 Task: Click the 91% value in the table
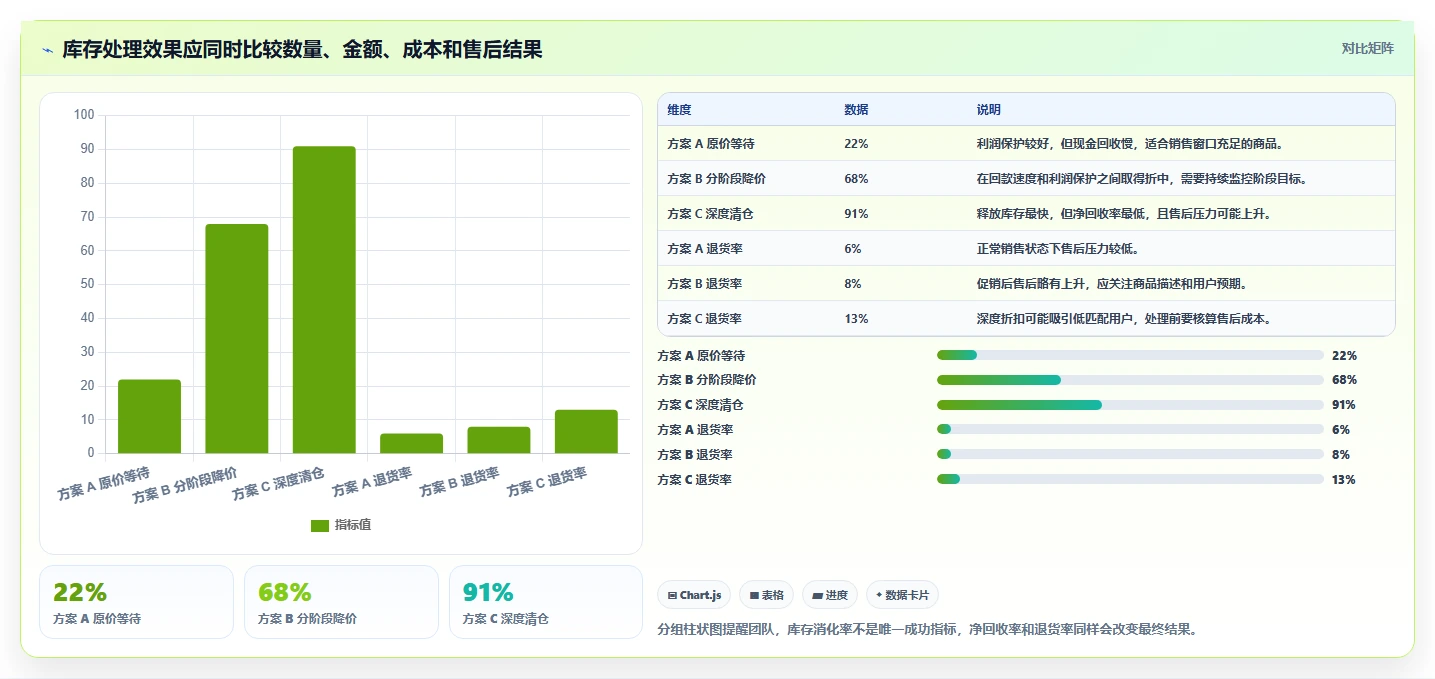click(856, 214)
